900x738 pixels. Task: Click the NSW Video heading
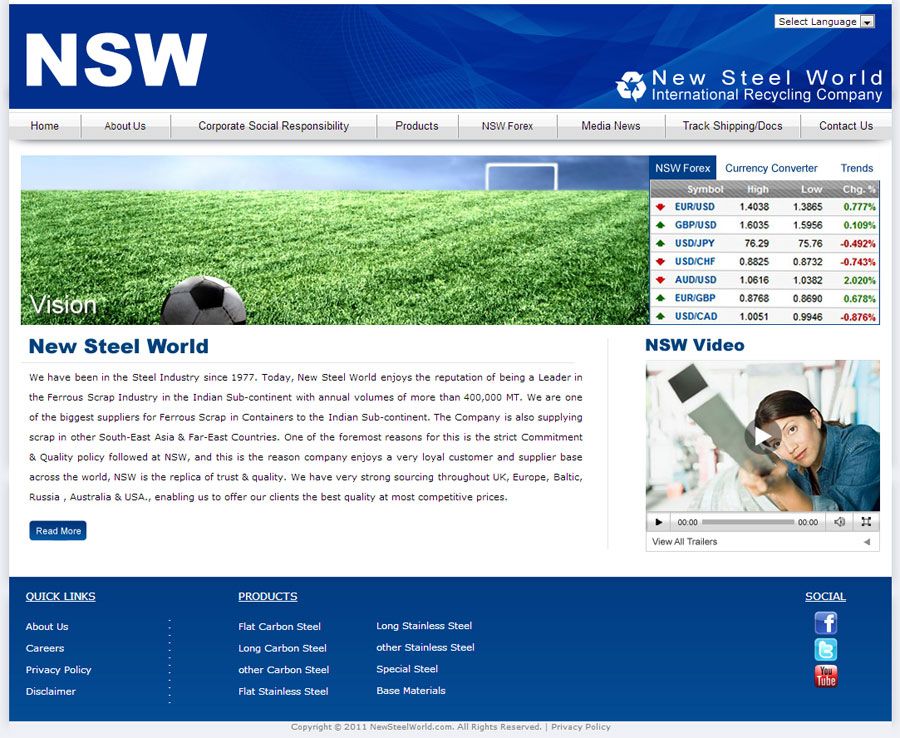pyautogui.click(x=695, y=345)
